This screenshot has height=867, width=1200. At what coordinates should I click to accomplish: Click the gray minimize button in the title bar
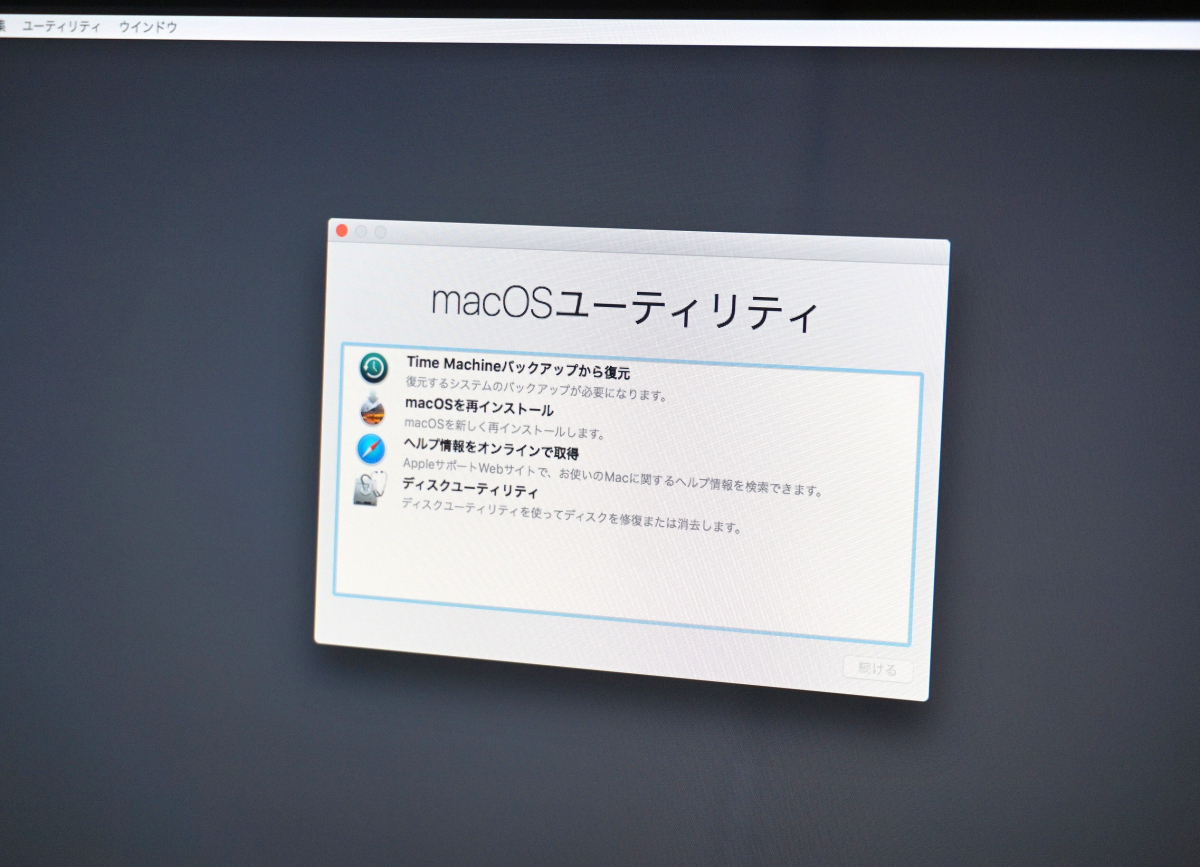pos(361,231)
